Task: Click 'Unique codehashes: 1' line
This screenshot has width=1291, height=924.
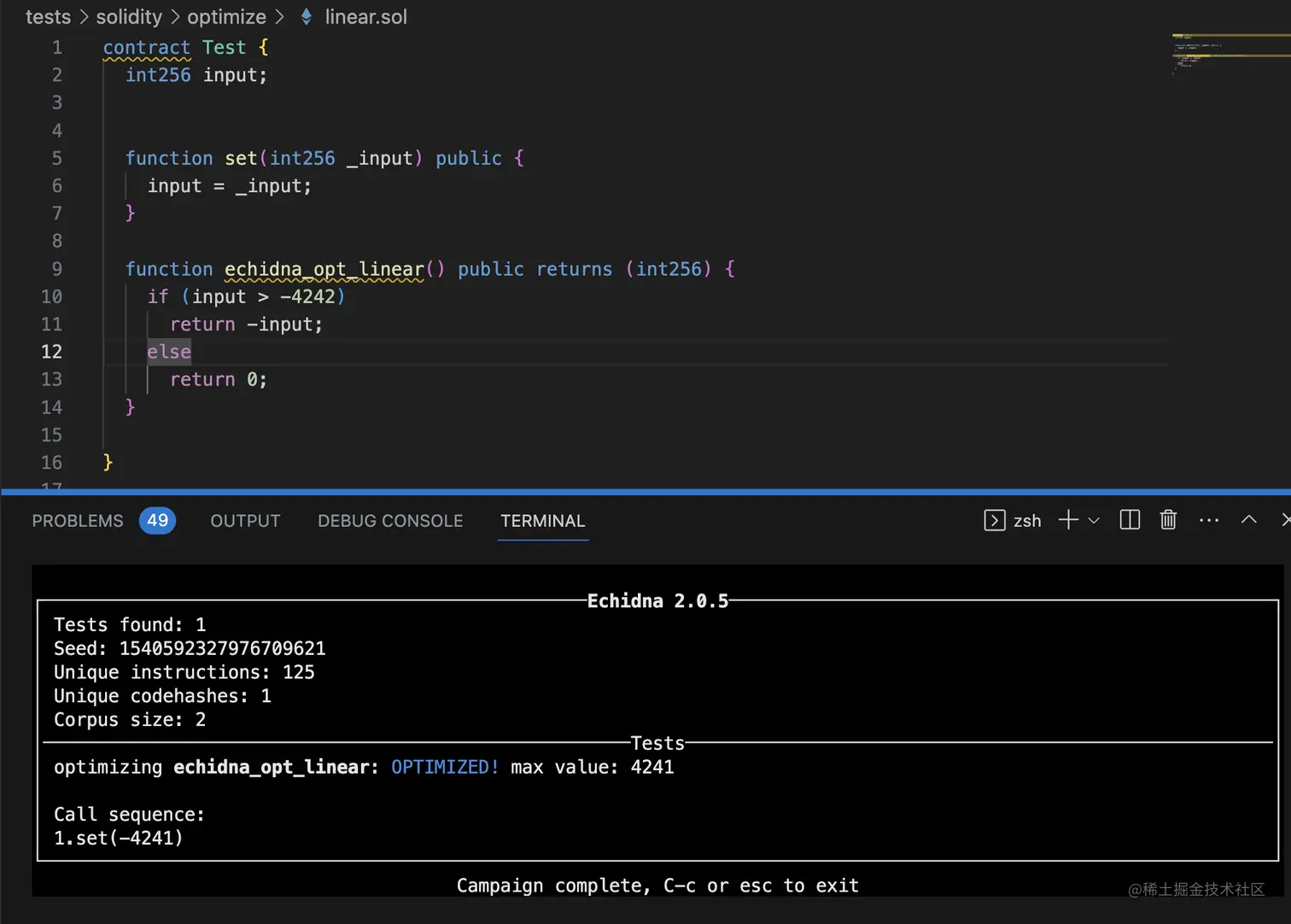Action: pos(162,696)
